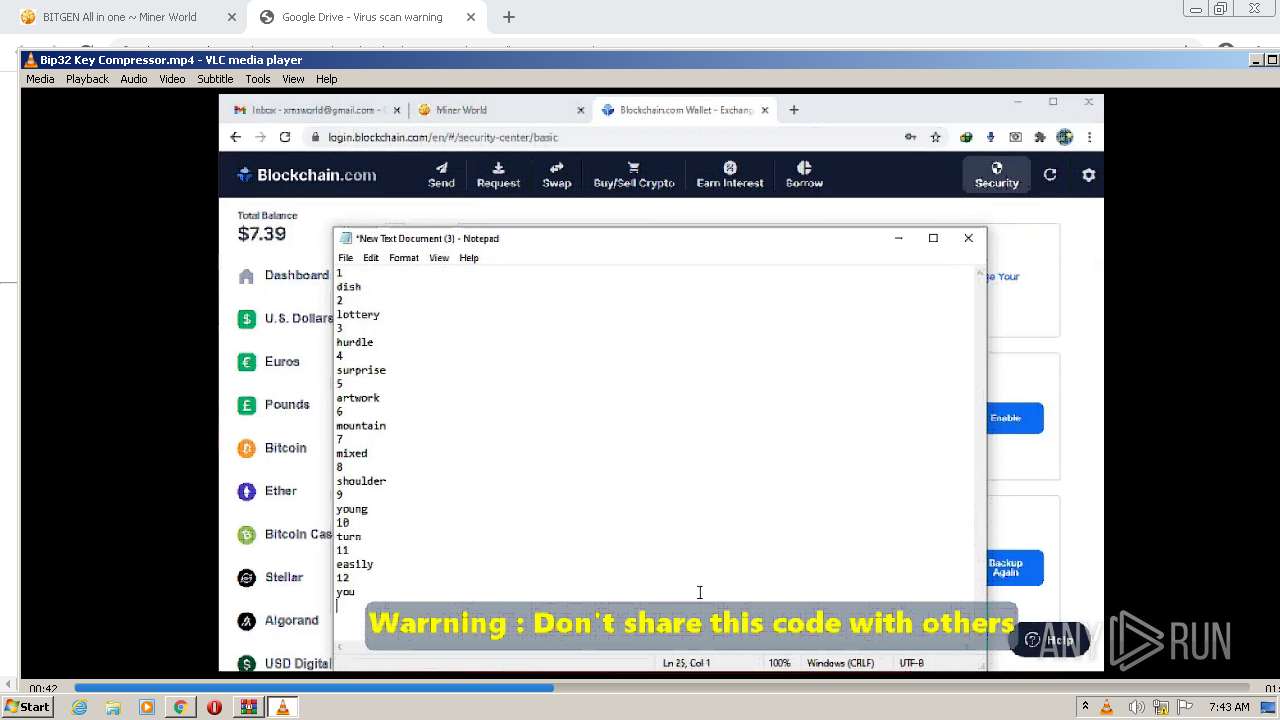1280x720 pixels.
Task: Open Notepad View menu
Action: click(439, 258)
